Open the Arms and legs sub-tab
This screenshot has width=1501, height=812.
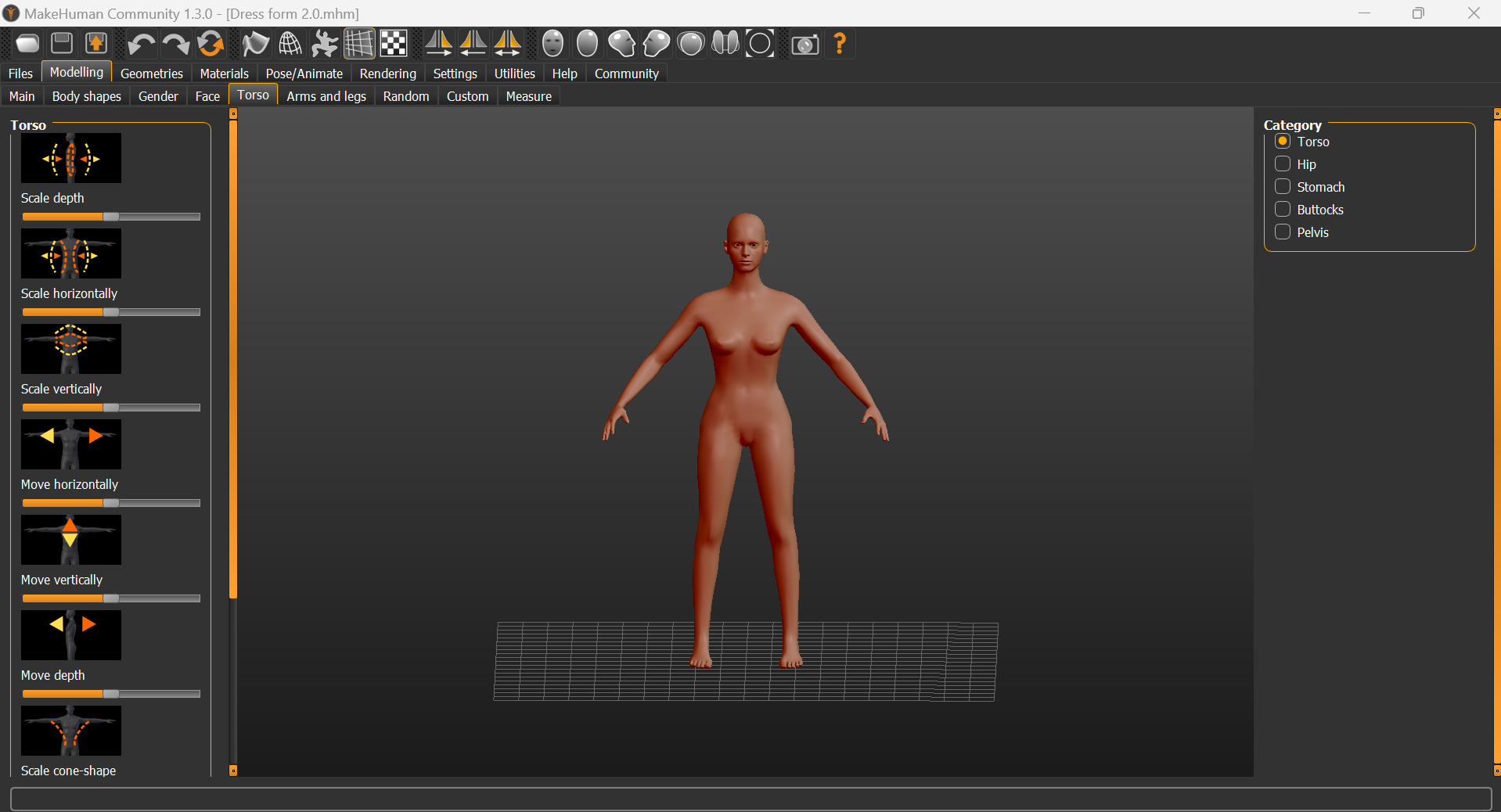[x=326, y=96]
